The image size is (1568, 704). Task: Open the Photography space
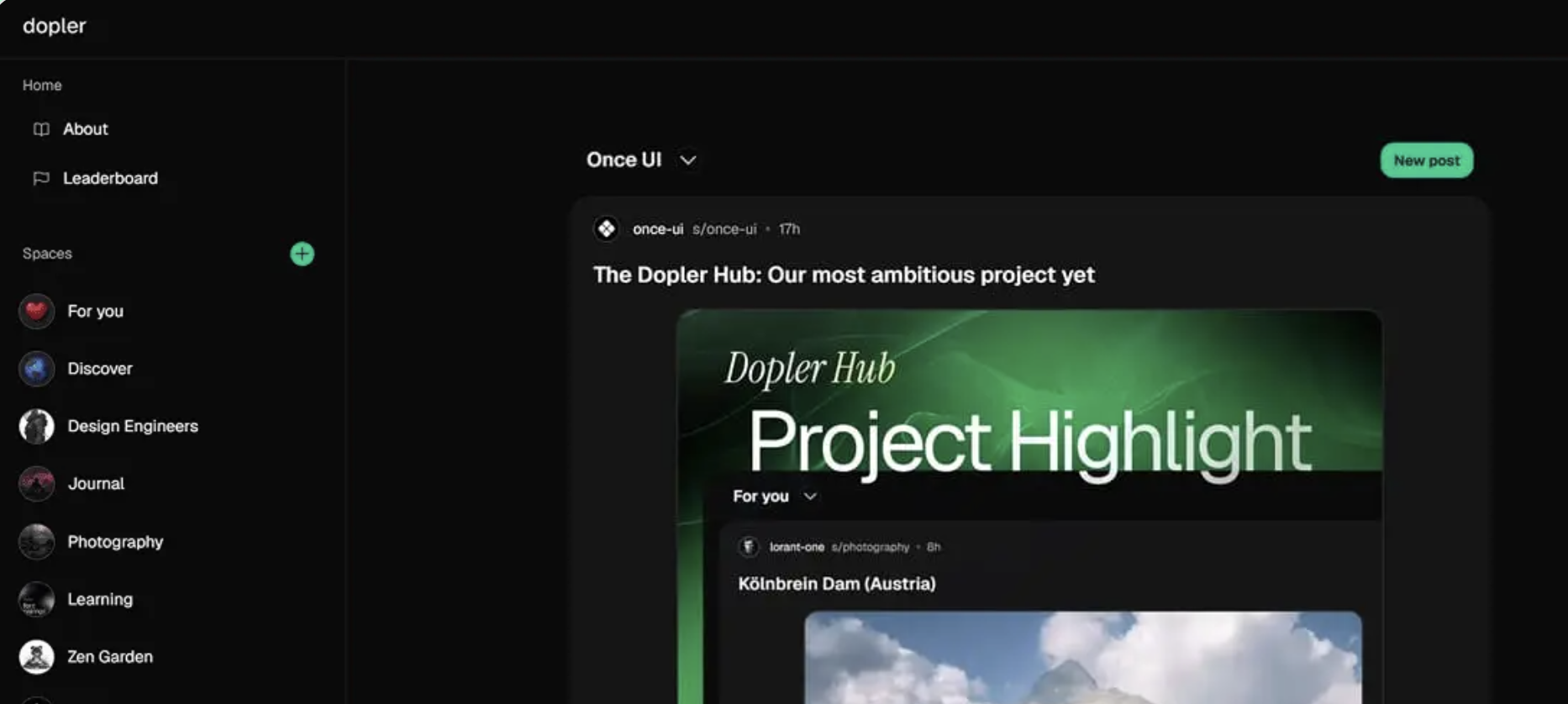coord(115,542)
